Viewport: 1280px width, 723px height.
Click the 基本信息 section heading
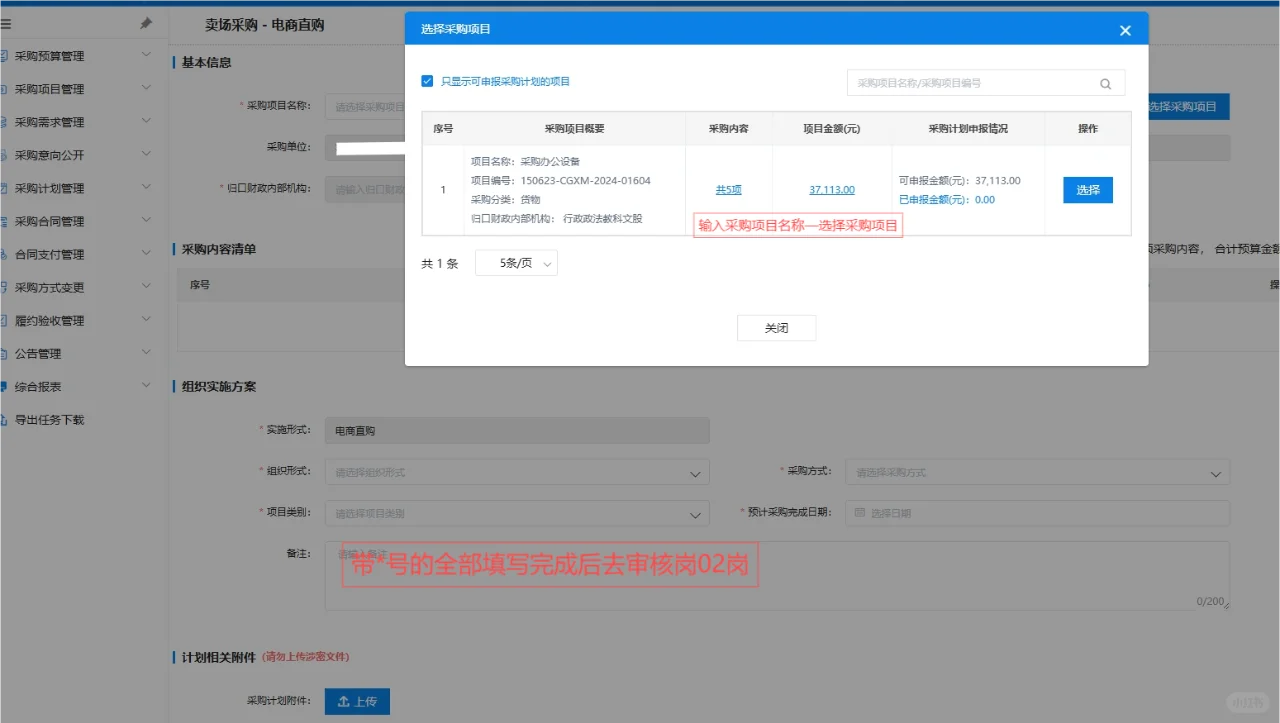tap(206, 62)
